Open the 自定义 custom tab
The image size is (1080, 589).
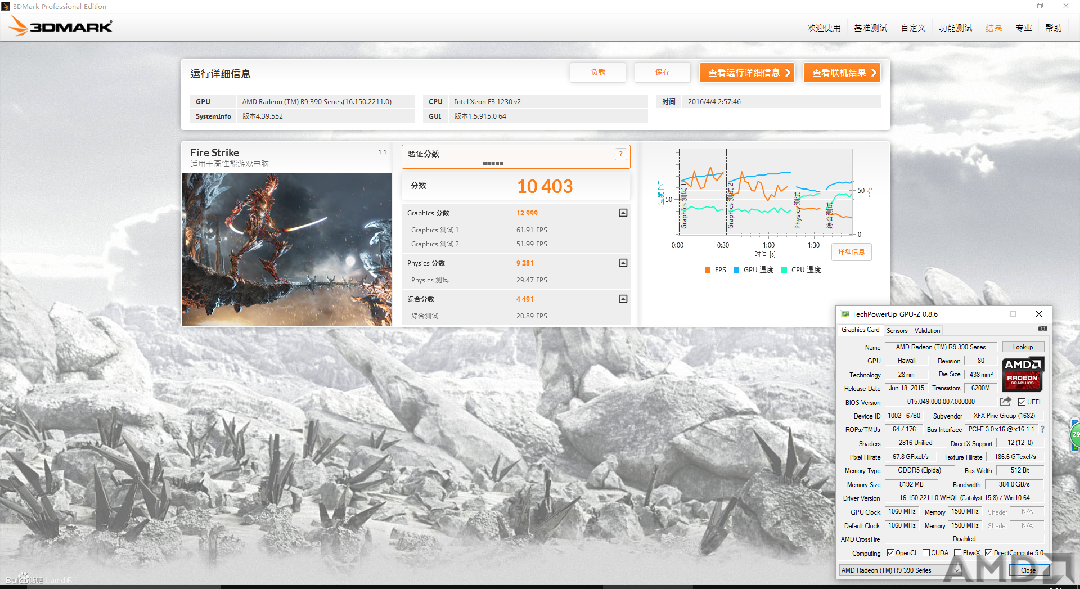[x=913, y=28]
